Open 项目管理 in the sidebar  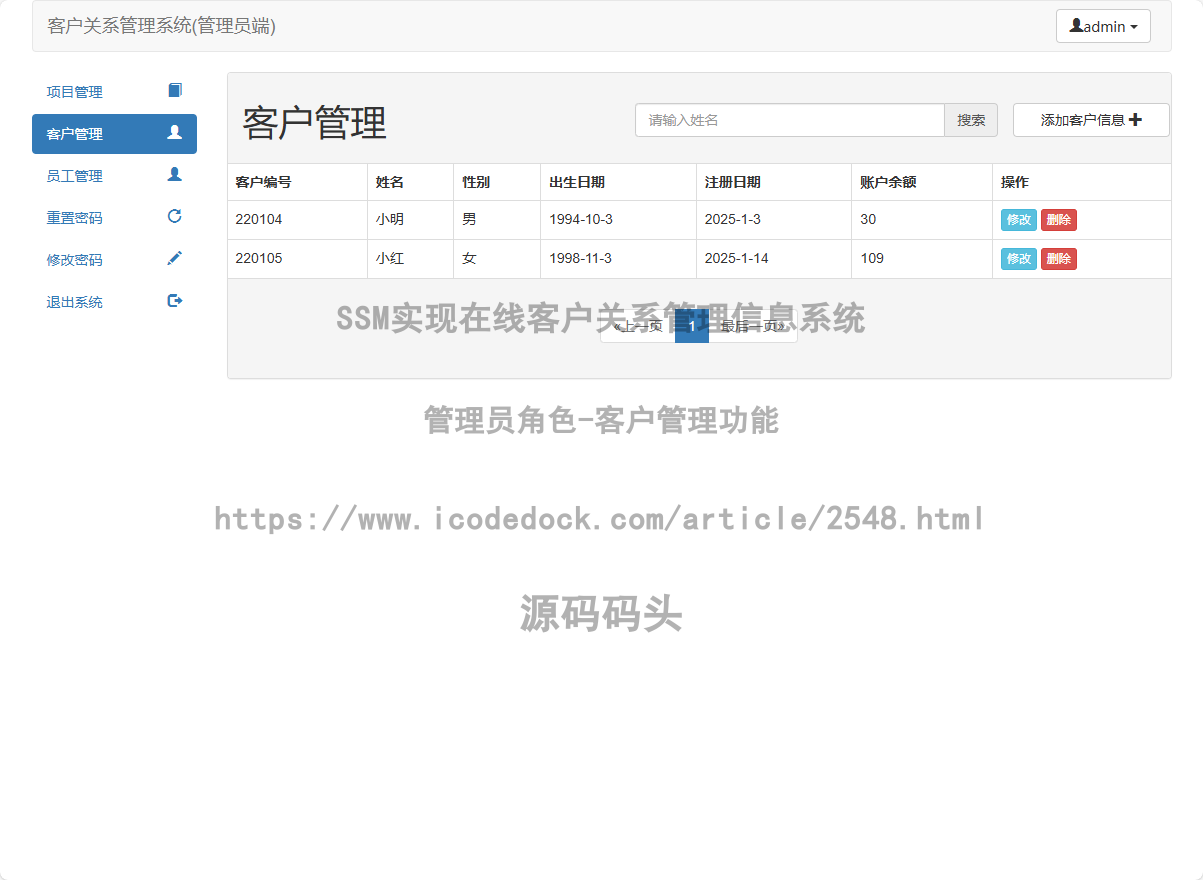(114, 92)
